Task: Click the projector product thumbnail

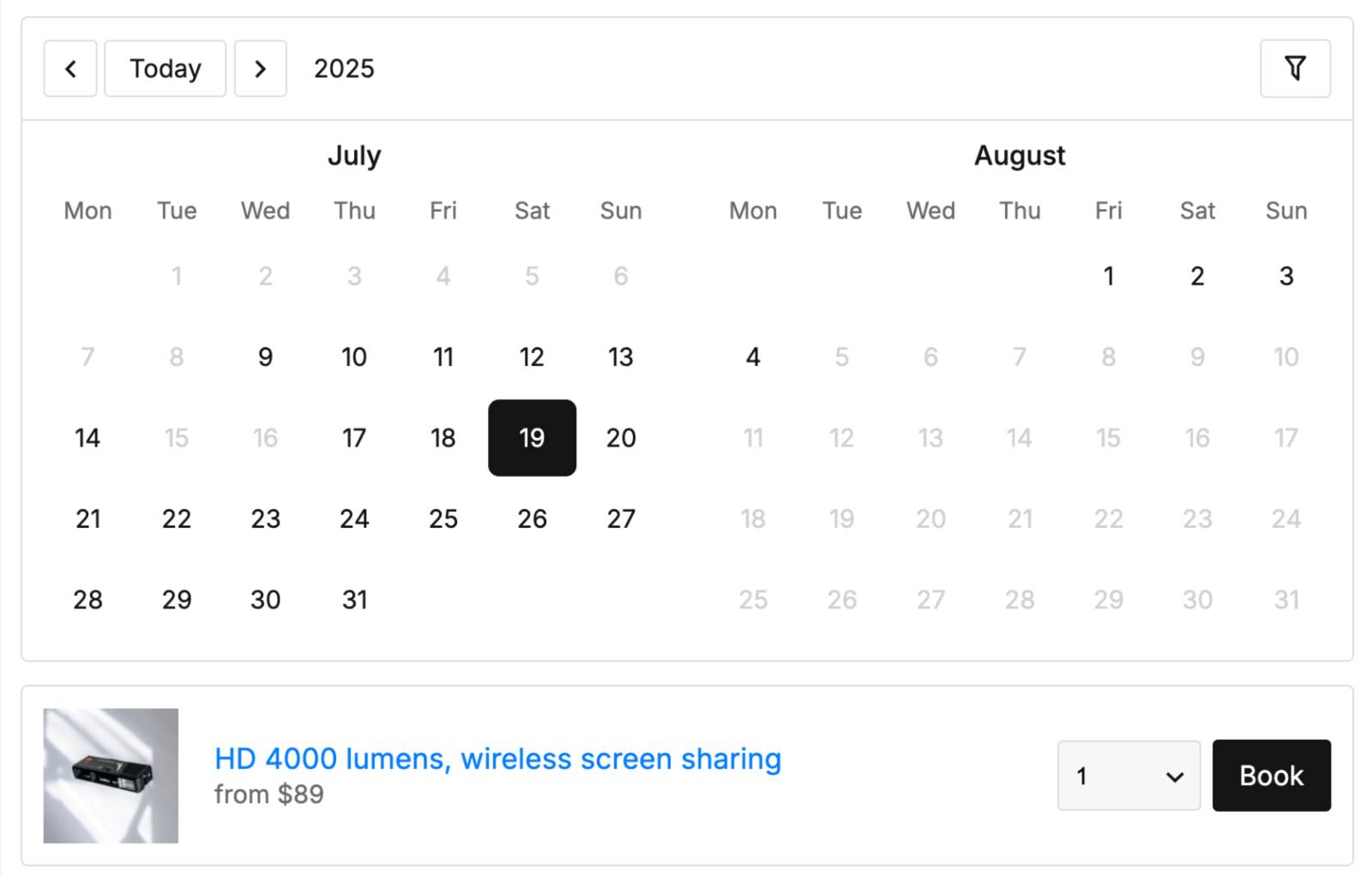Action: (x=111, y=776)
